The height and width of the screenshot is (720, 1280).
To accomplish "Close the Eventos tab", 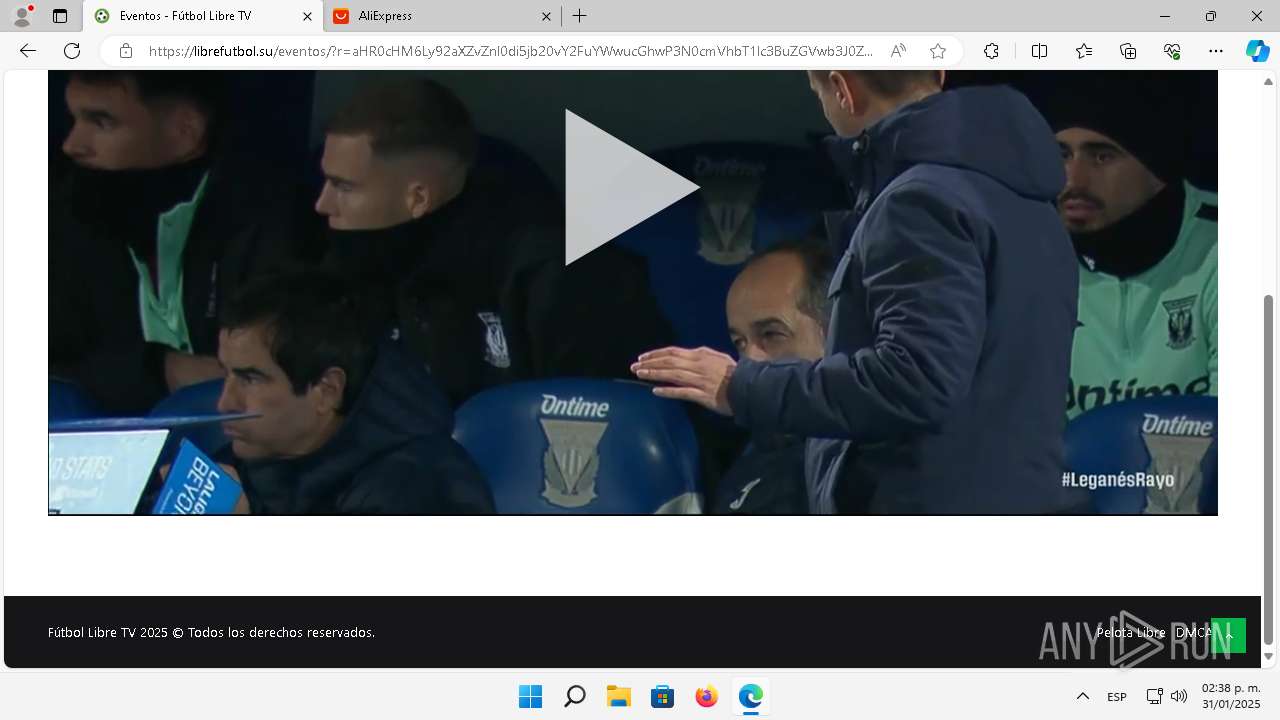I will coord(307,16).
